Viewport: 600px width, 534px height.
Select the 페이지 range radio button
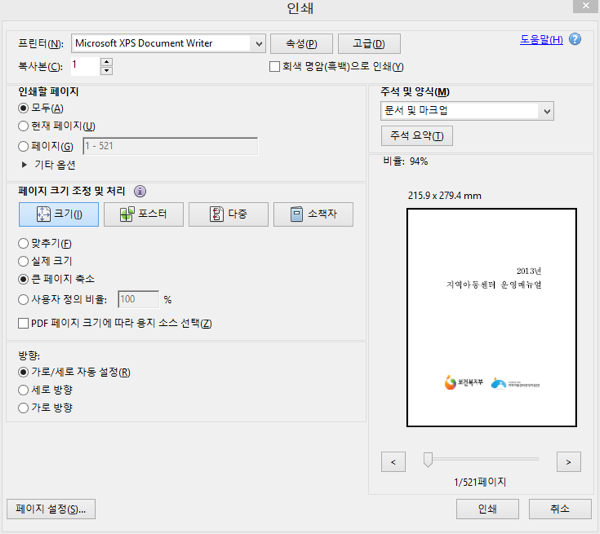(x=23, y=146)
